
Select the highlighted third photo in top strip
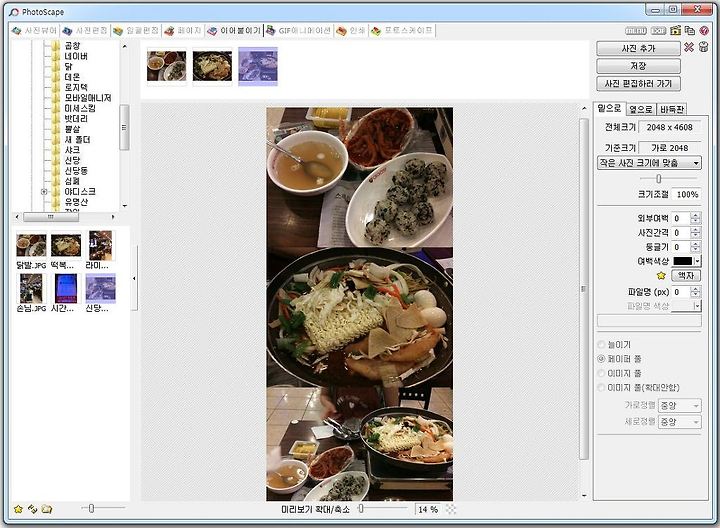258,66
